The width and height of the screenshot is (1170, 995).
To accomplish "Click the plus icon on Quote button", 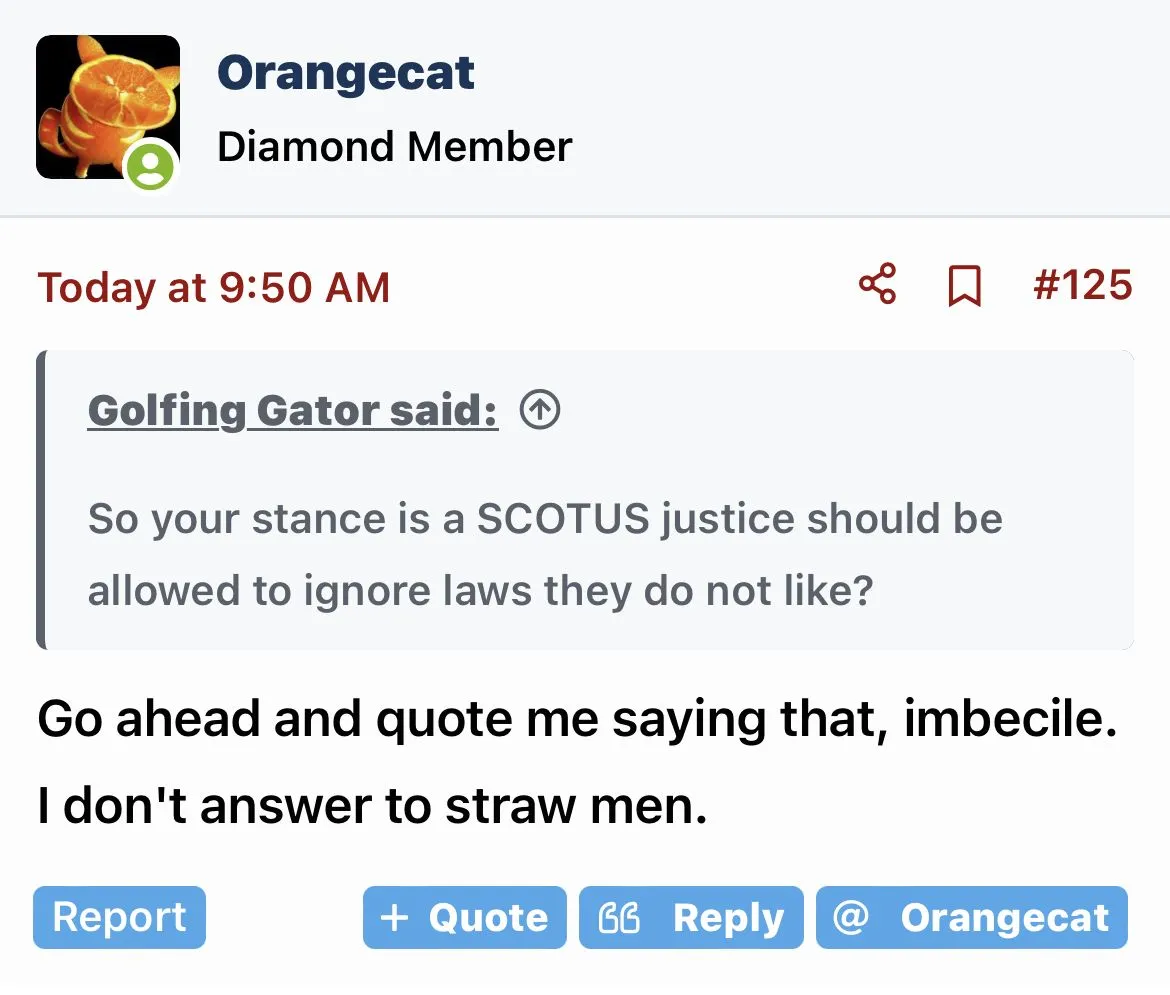I will (x=395, y=918).
